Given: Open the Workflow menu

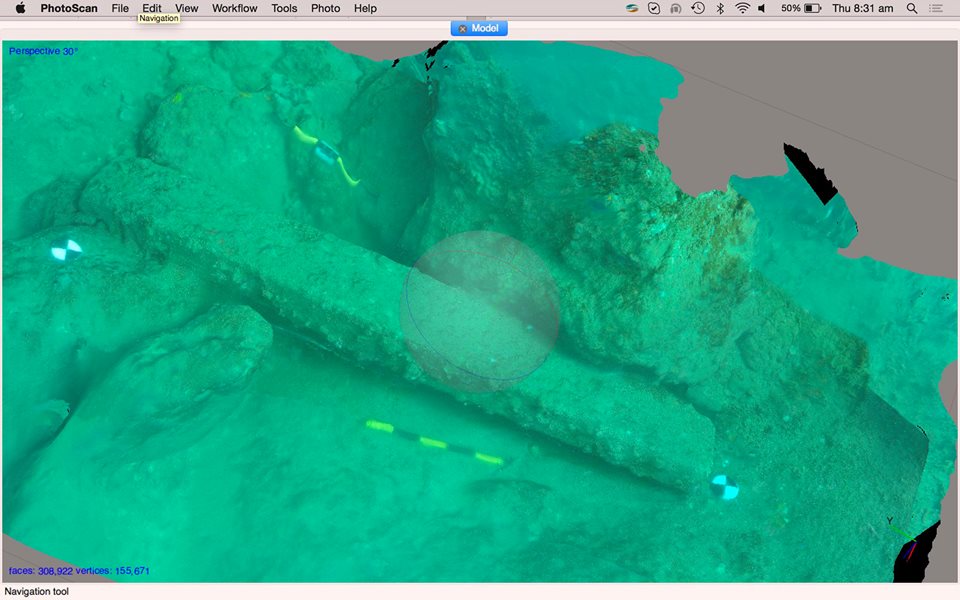Looking at the screenshot, I should (x=235, y=8).
